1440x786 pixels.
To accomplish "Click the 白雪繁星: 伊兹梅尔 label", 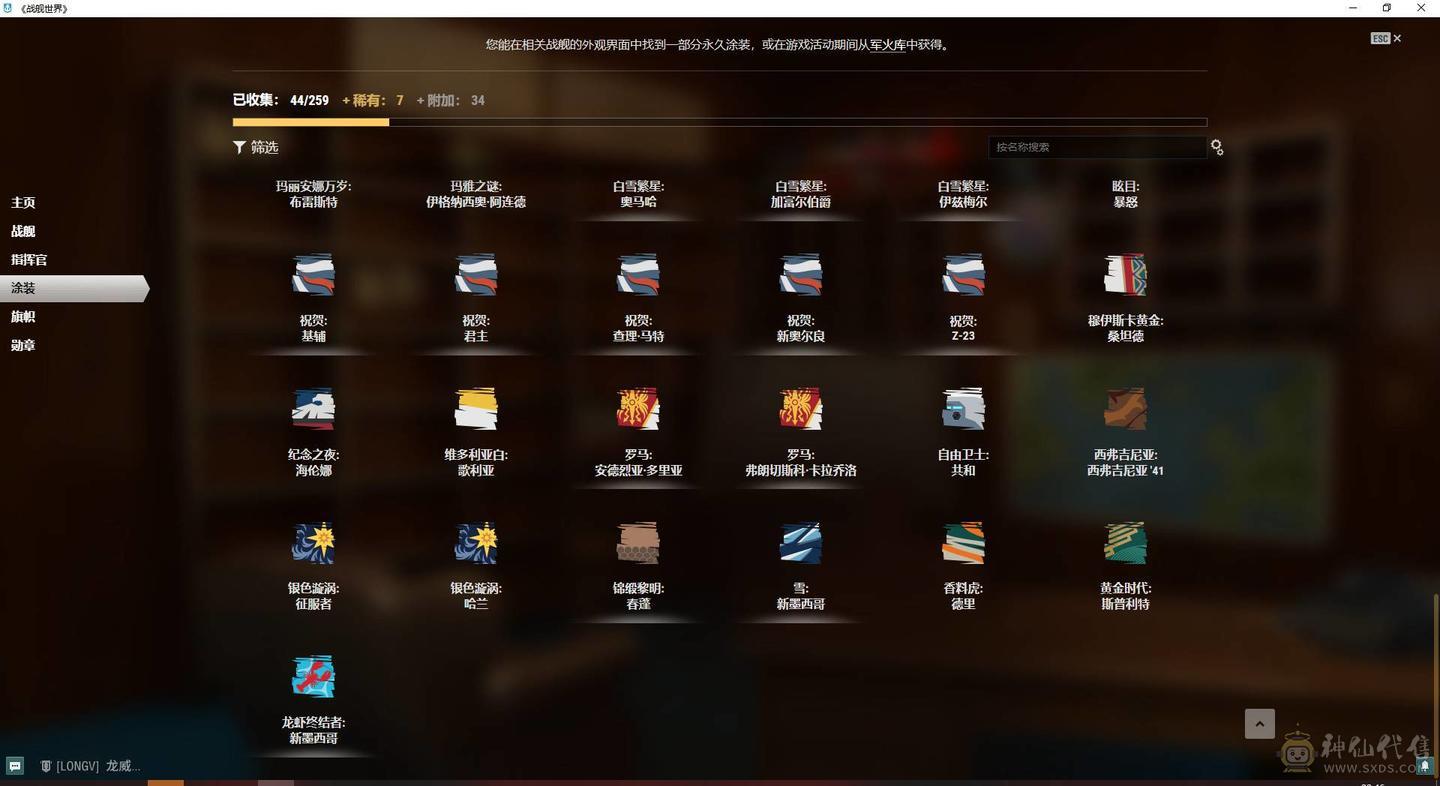I will pyautogui.click(x=963, y=194).
